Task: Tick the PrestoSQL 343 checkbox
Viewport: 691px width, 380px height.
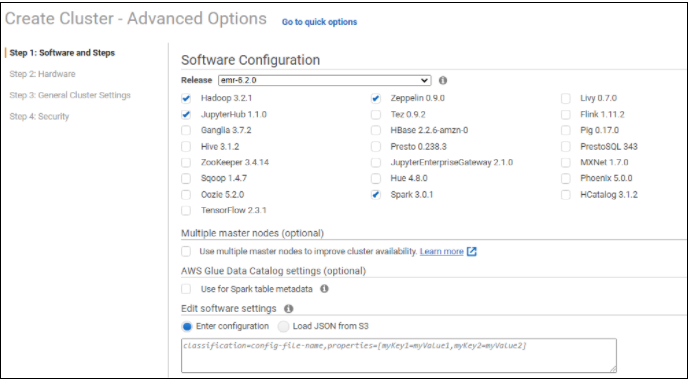Action: 565,146
